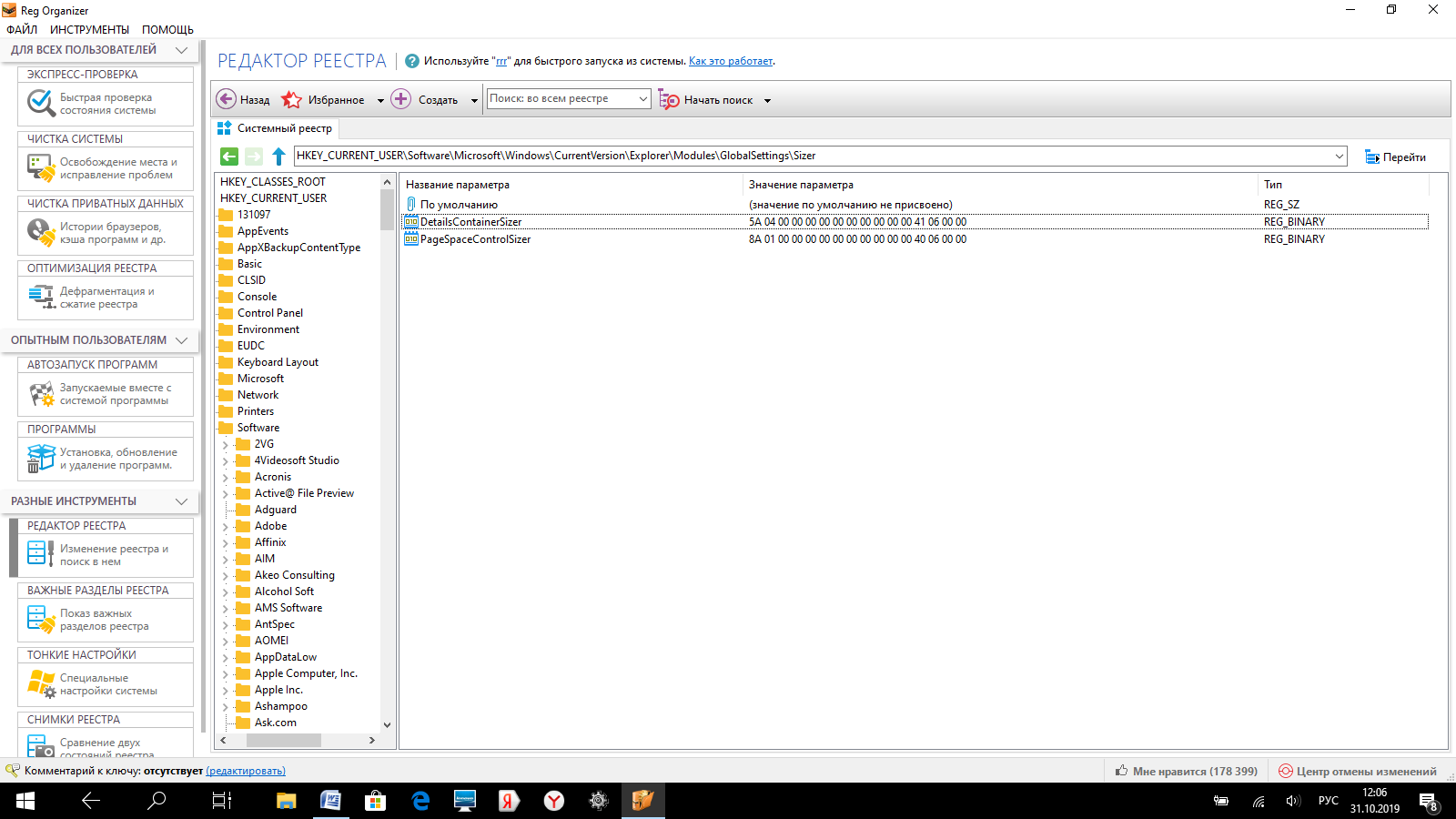This screenshot has height=819, width=1456.
Task: Click РУС language indicator in tray
Action: tap(1328, 801)
